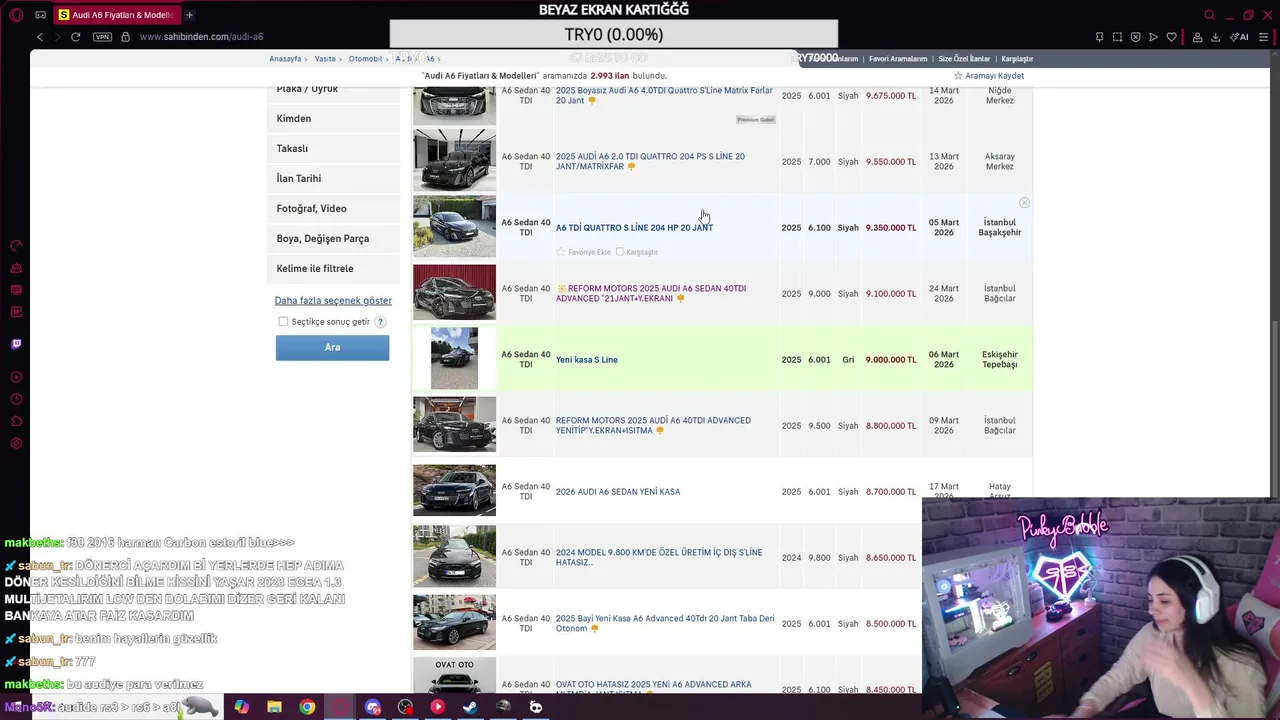This screenshot has height=720, width=1280.
Task: Open thumbnail of grey Eskişehir Audi listing
Action: tap(454, 358)
